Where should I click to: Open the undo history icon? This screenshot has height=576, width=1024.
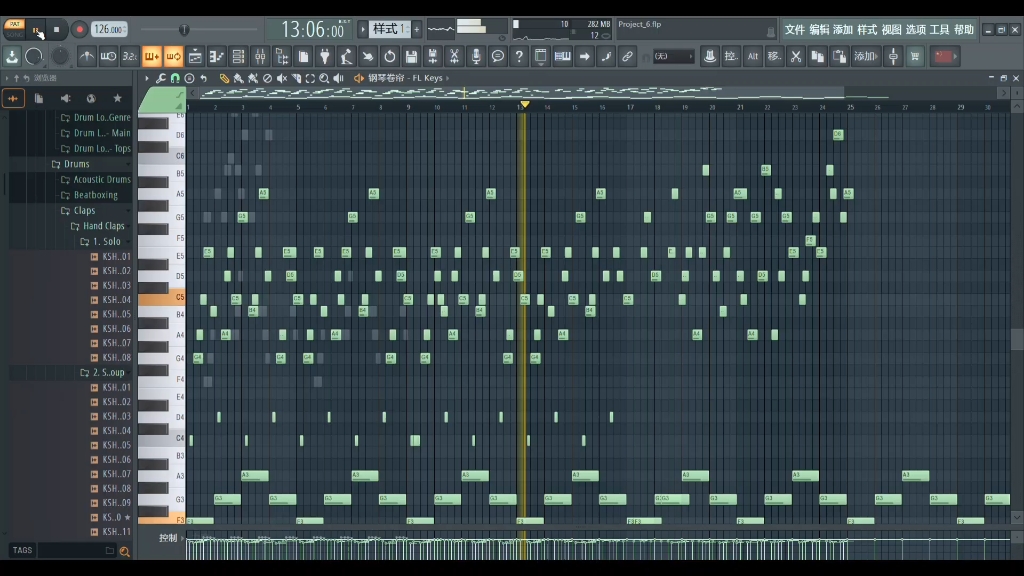pyautogui.click(x=390, y=56)
